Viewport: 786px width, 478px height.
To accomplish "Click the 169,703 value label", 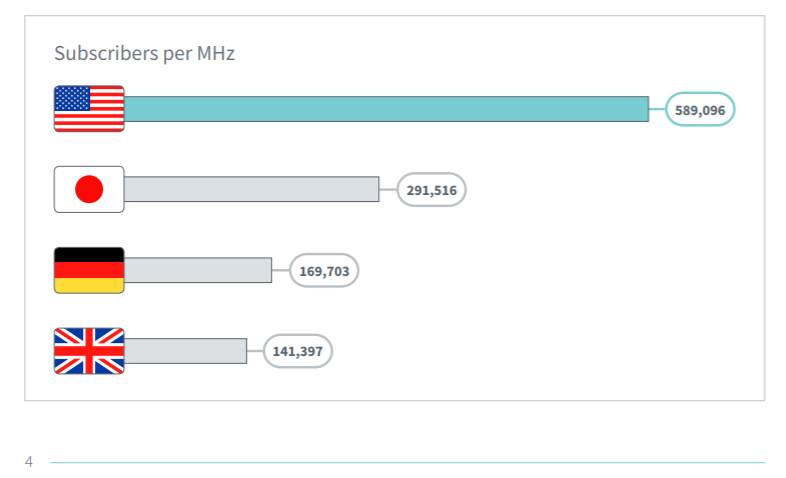I will pos(324,270).
